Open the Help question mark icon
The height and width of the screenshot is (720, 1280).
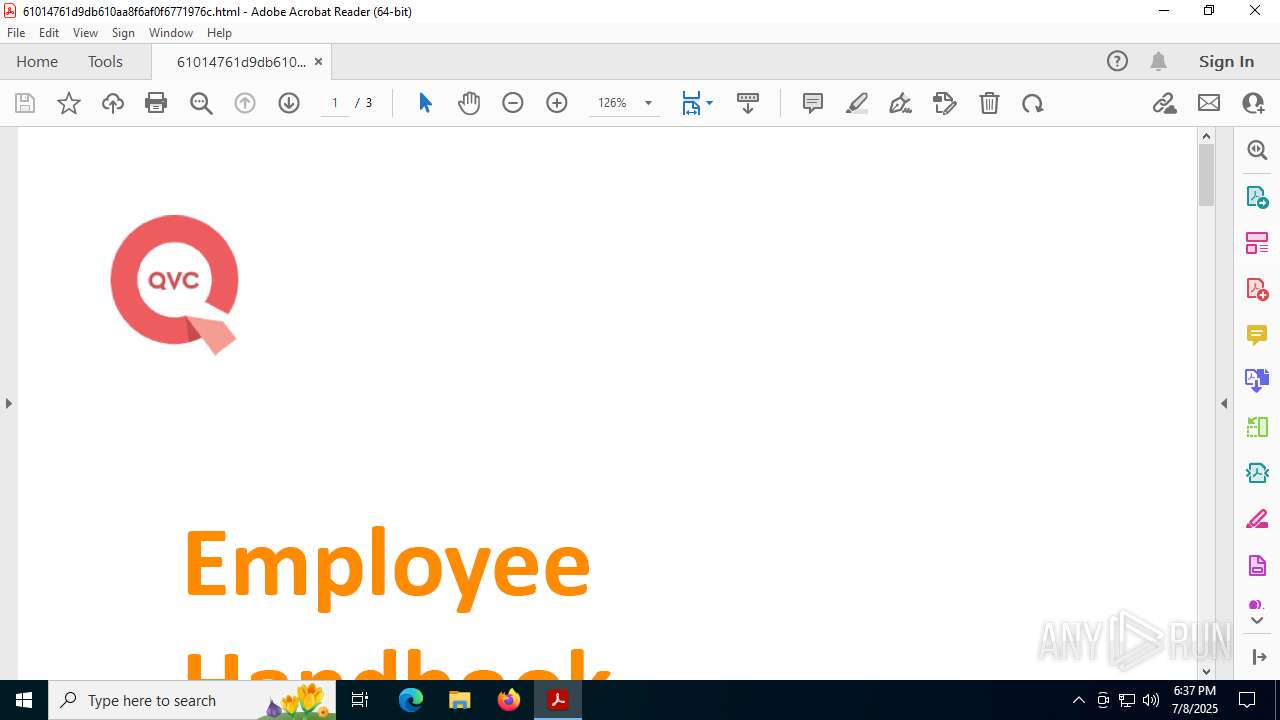tap(1117, 61)
